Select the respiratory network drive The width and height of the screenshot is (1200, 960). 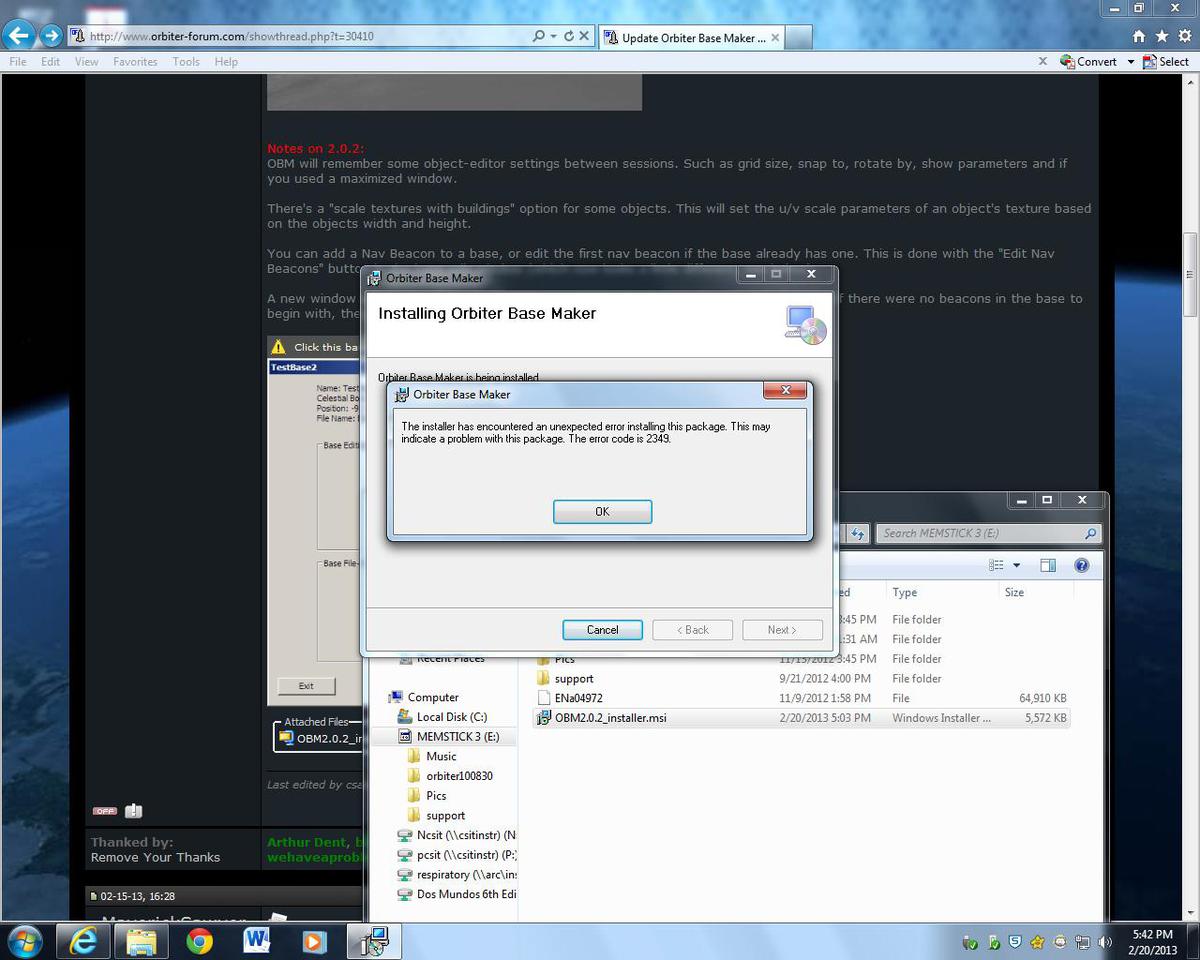tap(456, 875)
